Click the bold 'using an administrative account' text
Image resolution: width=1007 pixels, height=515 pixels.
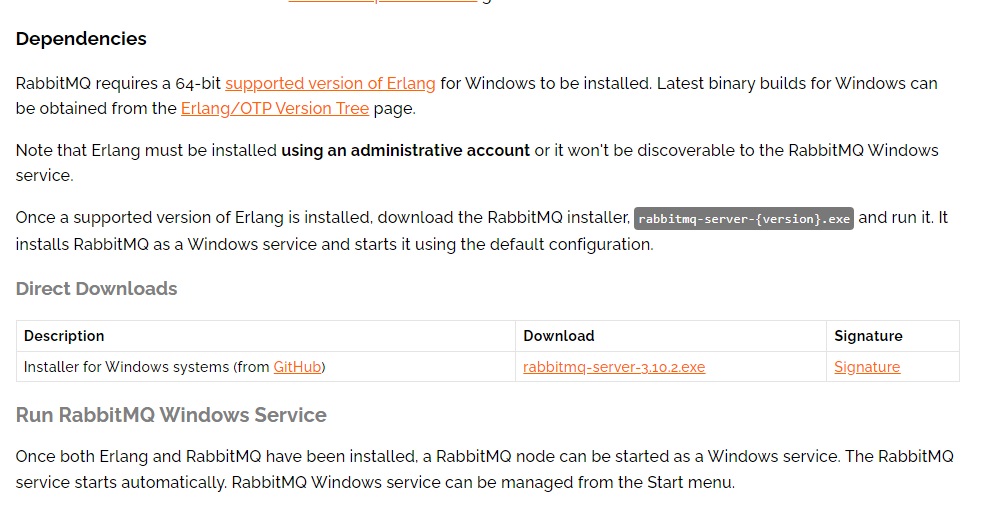405,150
